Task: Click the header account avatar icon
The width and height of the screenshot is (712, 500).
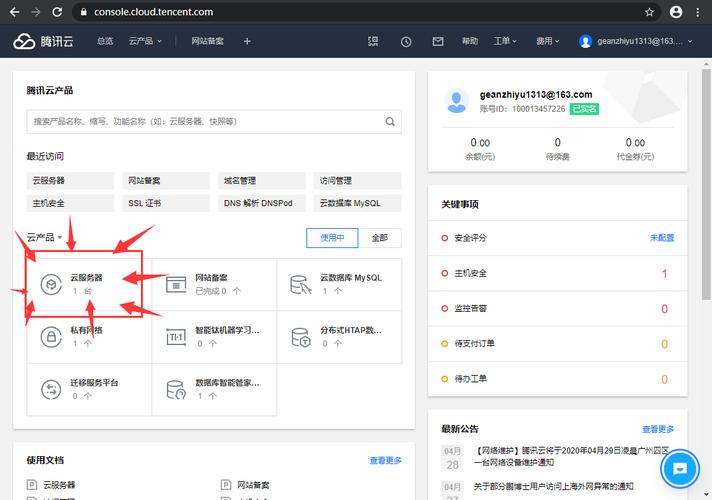Action: 585,41
